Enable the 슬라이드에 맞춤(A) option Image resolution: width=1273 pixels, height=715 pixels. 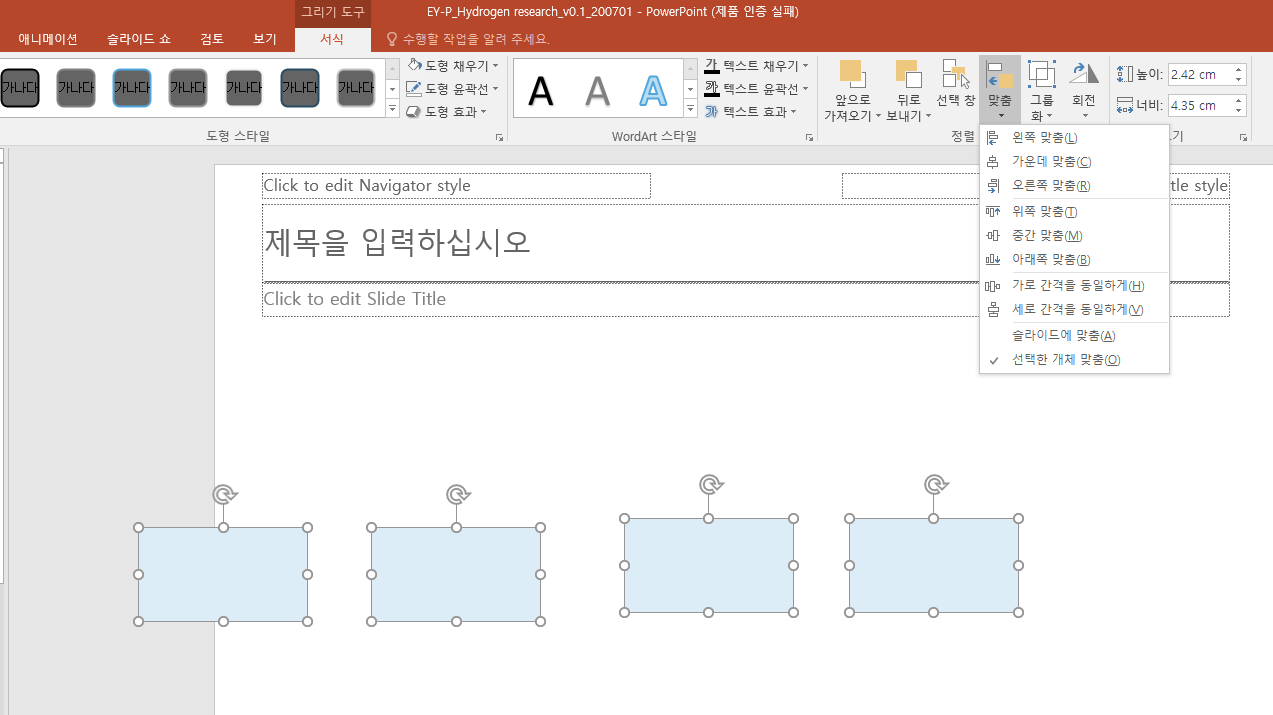1074,336
